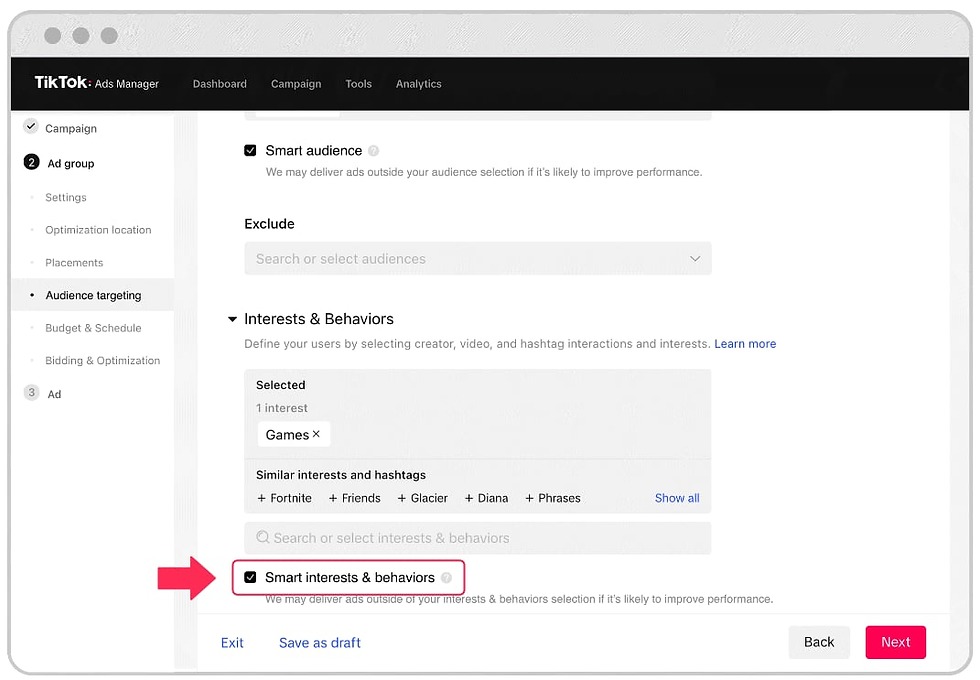Show all similar interests and hashtags

pyautogui.click(x=677, y=498)
